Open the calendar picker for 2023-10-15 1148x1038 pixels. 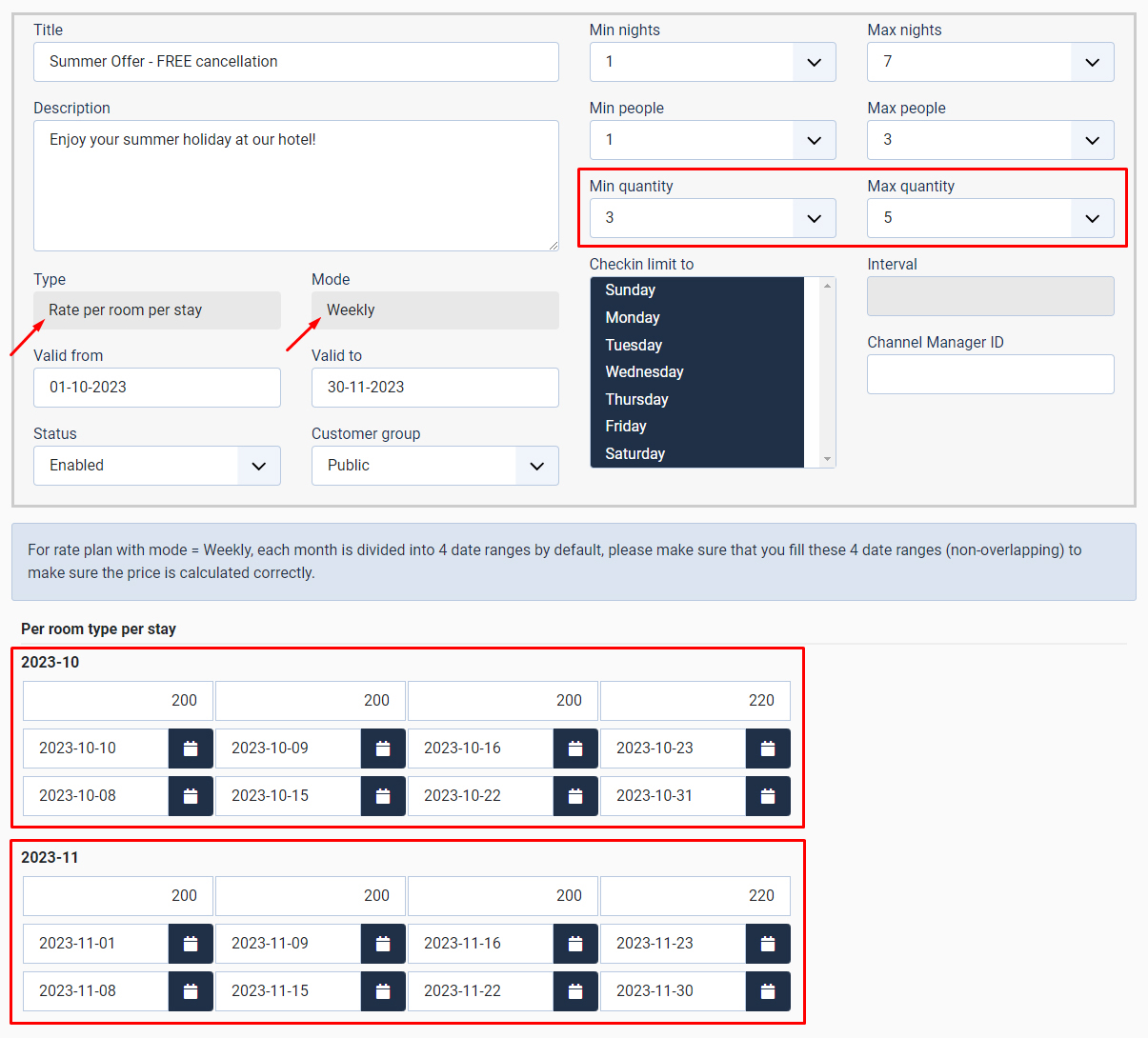382,796
